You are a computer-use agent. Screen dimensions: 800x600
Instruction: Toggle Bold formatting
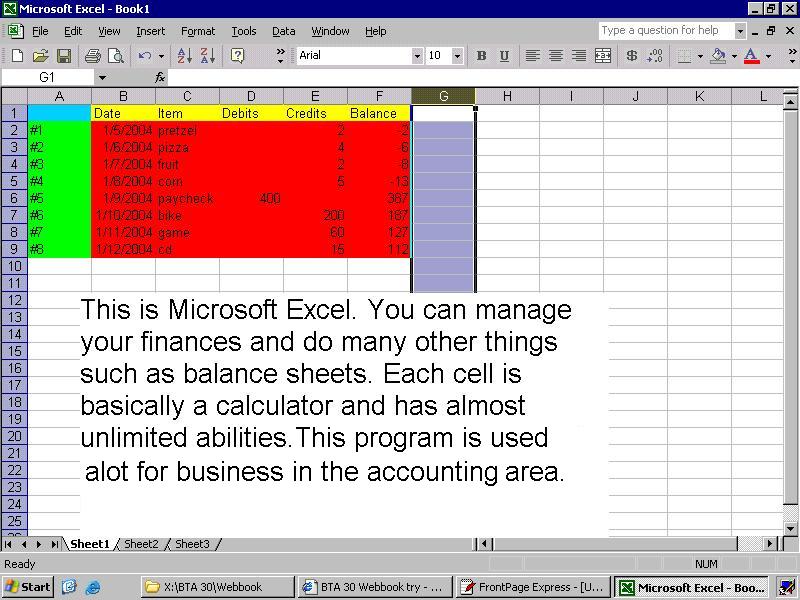click(x=481, y=56)
